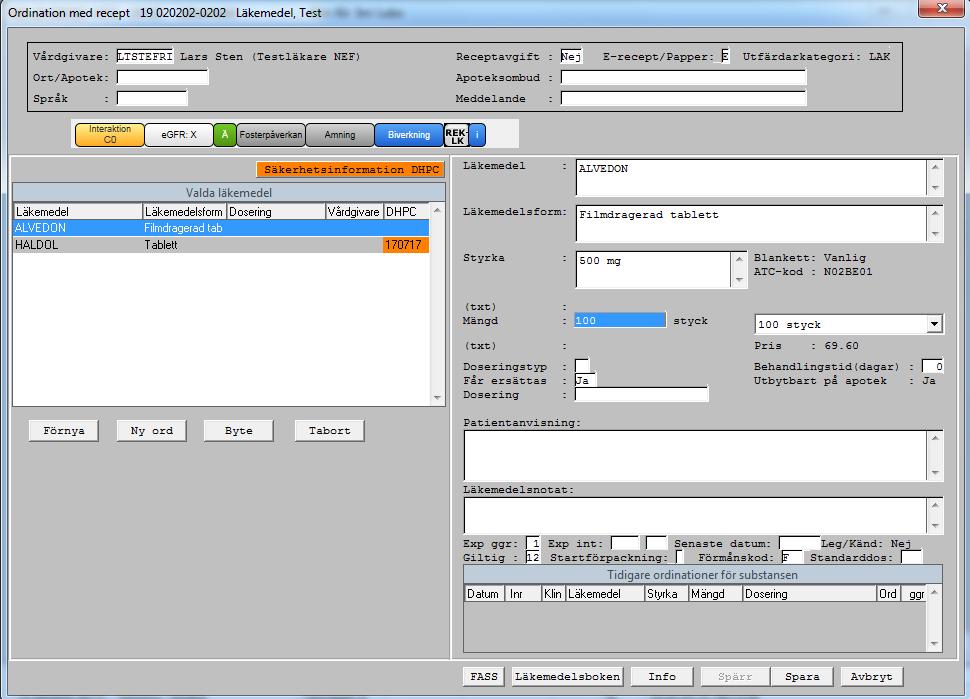Click the Exp ggr field
The width and height of the screenshot is (970, 699).
tap(533, 544)
